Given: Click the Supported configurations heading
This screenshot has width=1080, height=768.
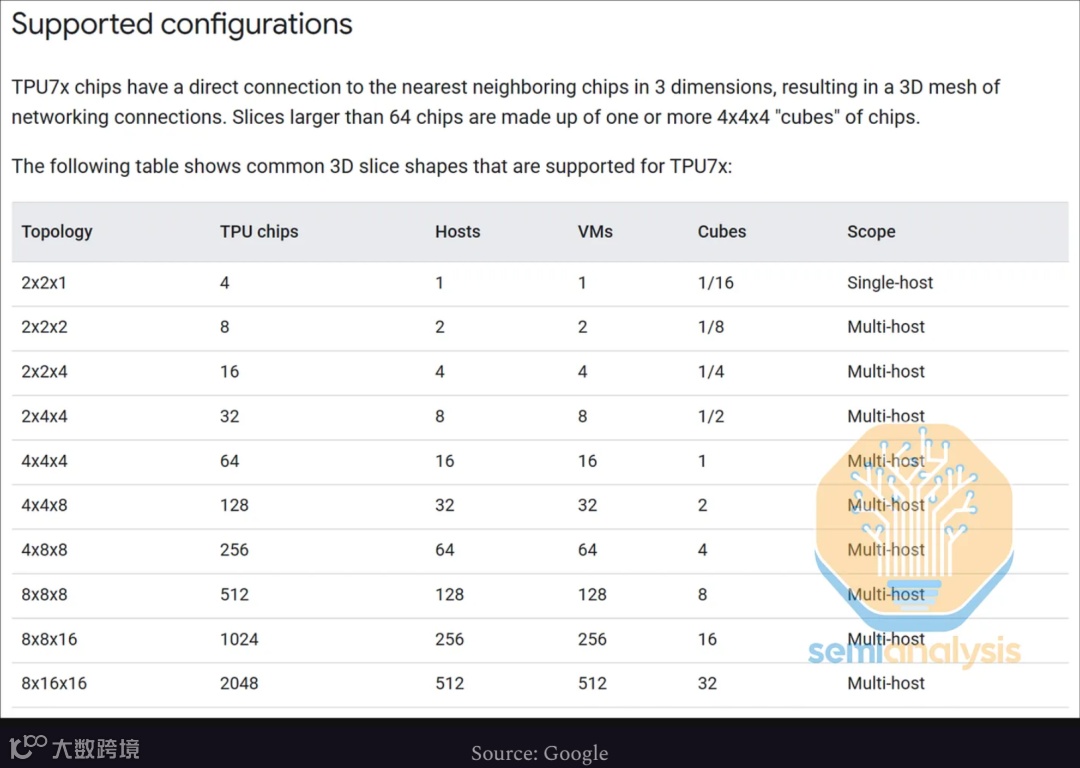Looking at the screenshot, I should pyautogui.click(x=182, y=24).
